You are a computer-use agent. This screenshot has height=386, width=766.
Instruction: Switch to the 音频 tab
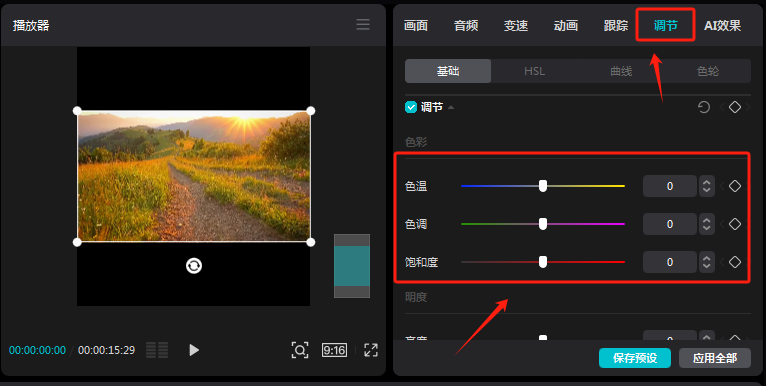click(x=466, y=25)
